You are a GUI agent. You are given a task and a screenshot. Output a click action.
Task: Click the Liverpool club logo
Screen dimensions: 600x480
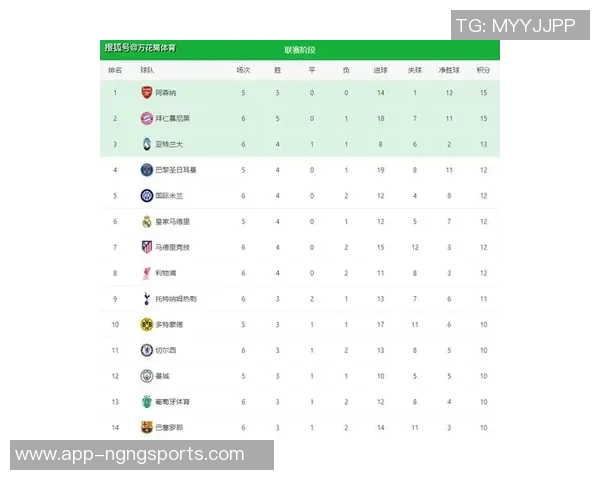(x=146, y=273)
